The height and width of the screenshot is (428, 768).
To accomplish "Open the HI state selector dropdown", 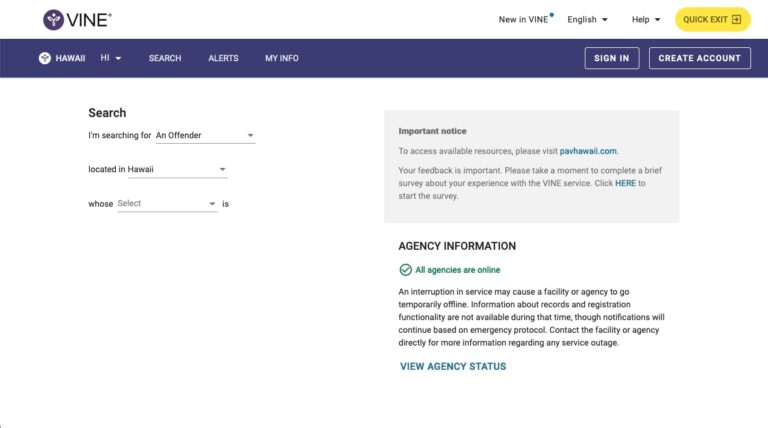I will [111, 58].
